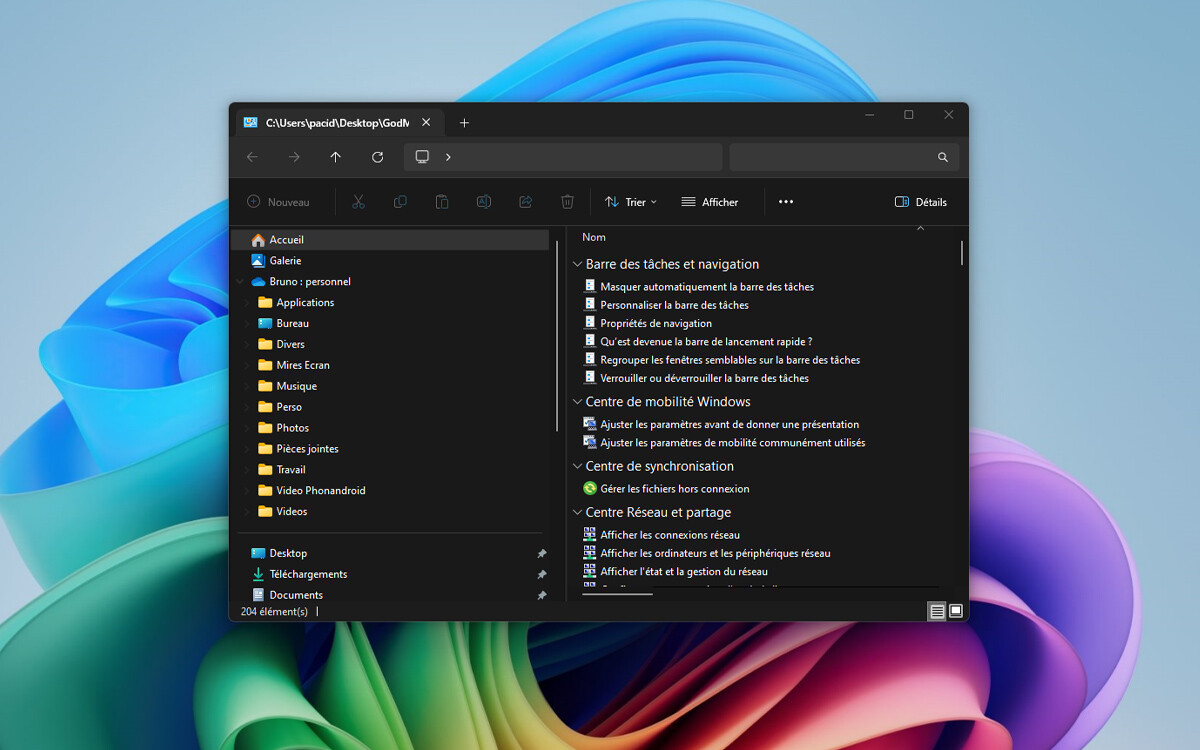1200x750 pixels.
Task: Collapse the Bruno : personnel tree node
Action: 240,282
